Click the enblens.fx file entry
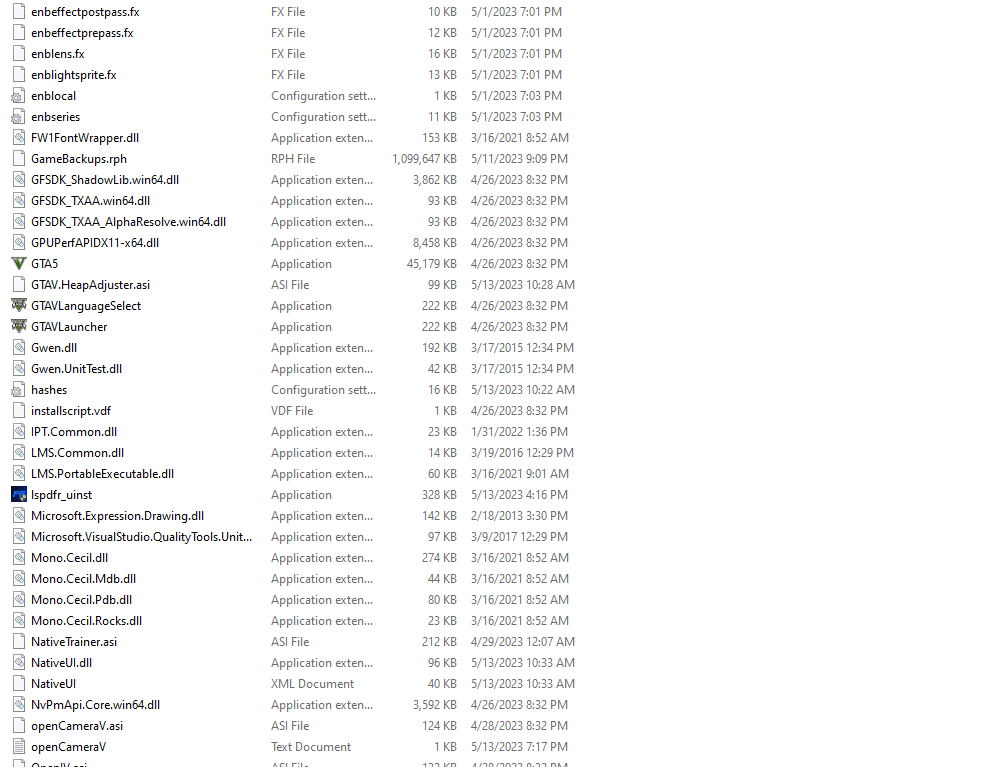The height and width of the screenshot is (769, 995). (x=58, y=54)
